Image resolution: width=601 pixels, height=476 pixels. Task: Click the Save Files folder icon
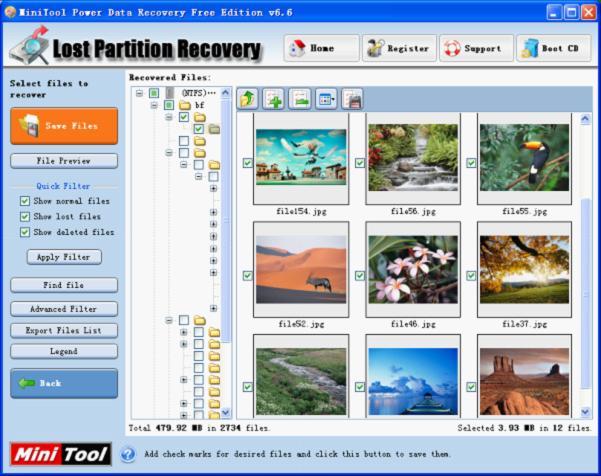point(30,126)
